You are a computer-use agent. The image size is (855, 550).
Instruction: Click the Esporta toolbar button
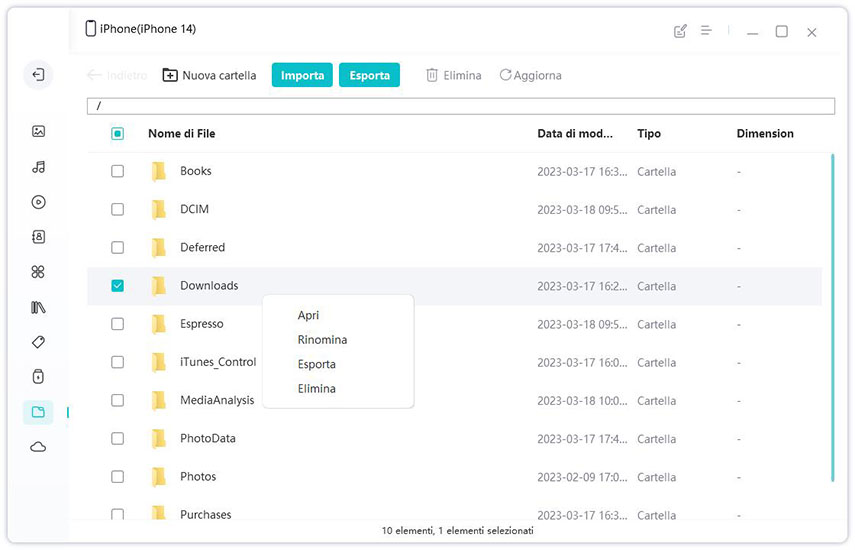[369, 76]
